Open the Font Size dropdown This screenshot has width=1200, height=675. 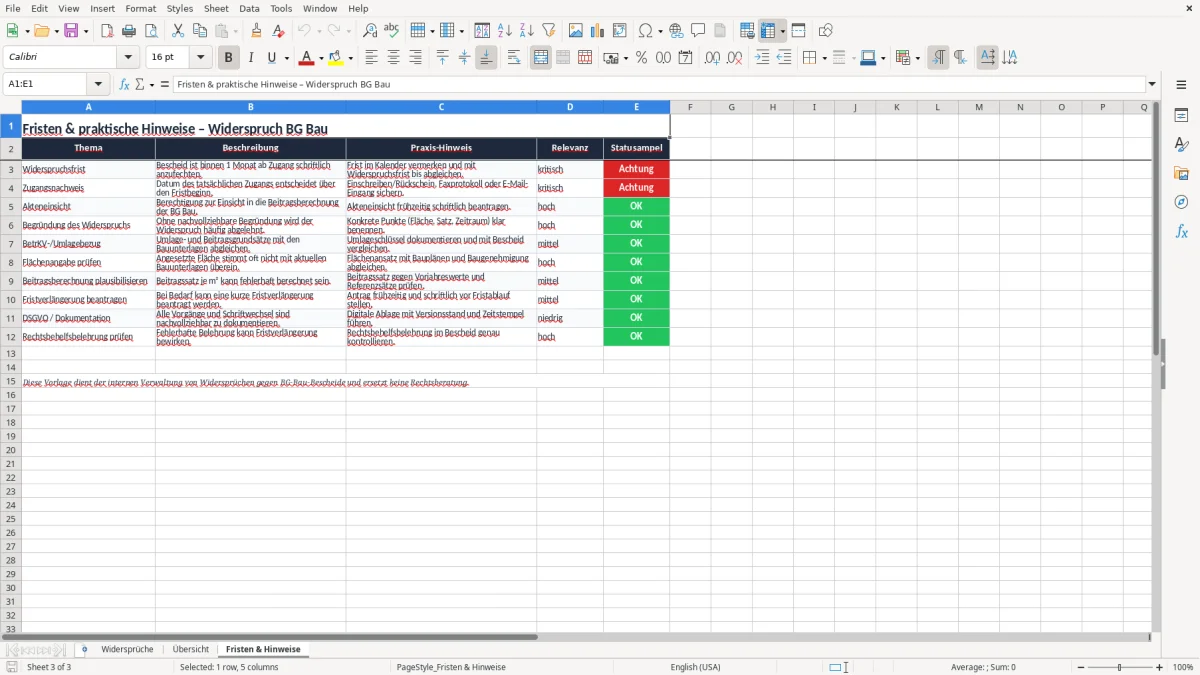200,58
